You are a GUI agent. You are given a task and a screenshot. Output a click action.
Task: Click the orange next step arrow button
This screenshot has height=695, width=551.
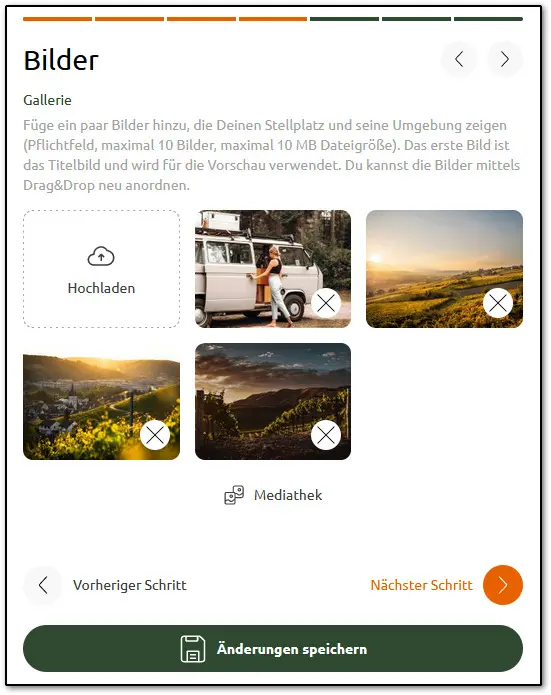[x=503, y=585]
